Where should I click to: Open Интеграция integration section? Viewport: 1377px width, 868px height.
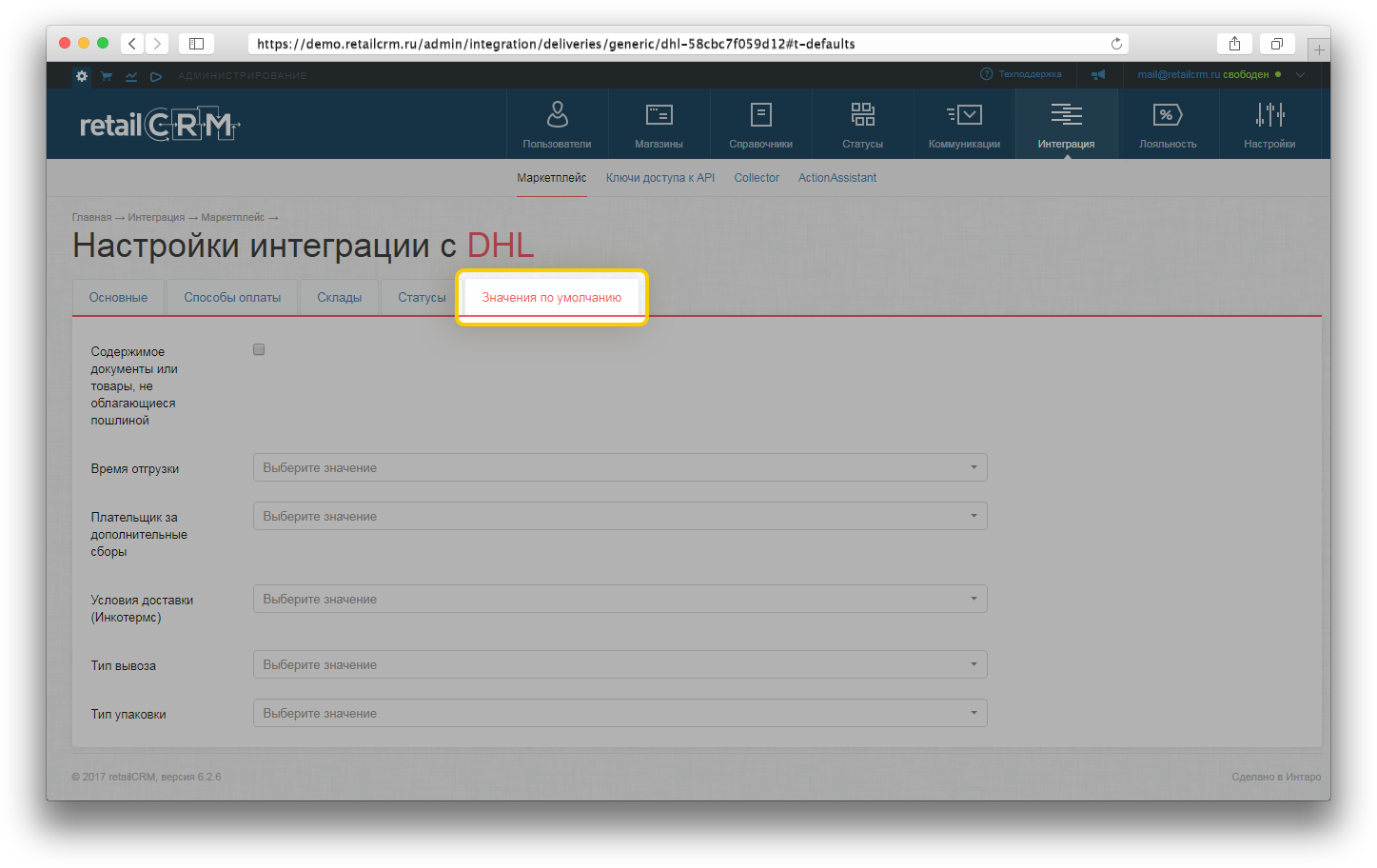1066,125
